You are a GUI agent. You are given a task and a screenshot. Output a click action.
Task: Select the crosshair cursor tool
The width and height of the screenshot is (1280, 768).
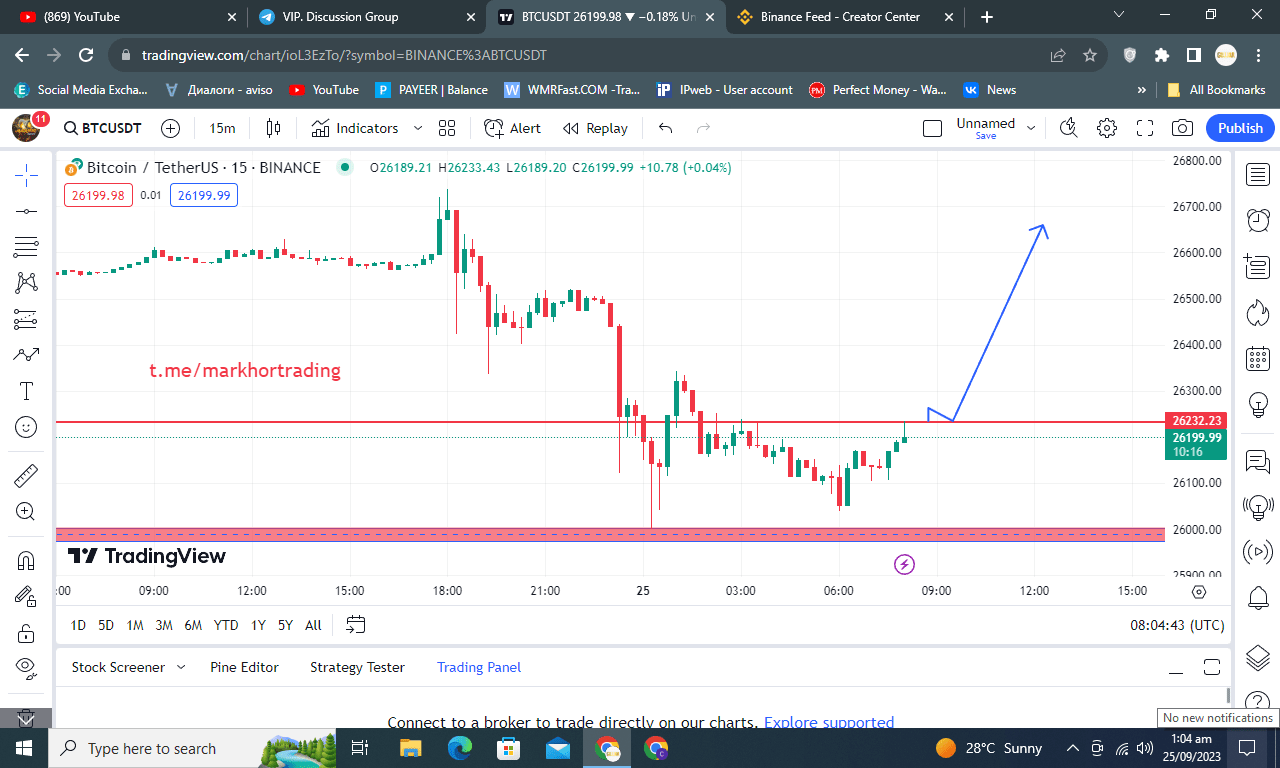[26, 175]
